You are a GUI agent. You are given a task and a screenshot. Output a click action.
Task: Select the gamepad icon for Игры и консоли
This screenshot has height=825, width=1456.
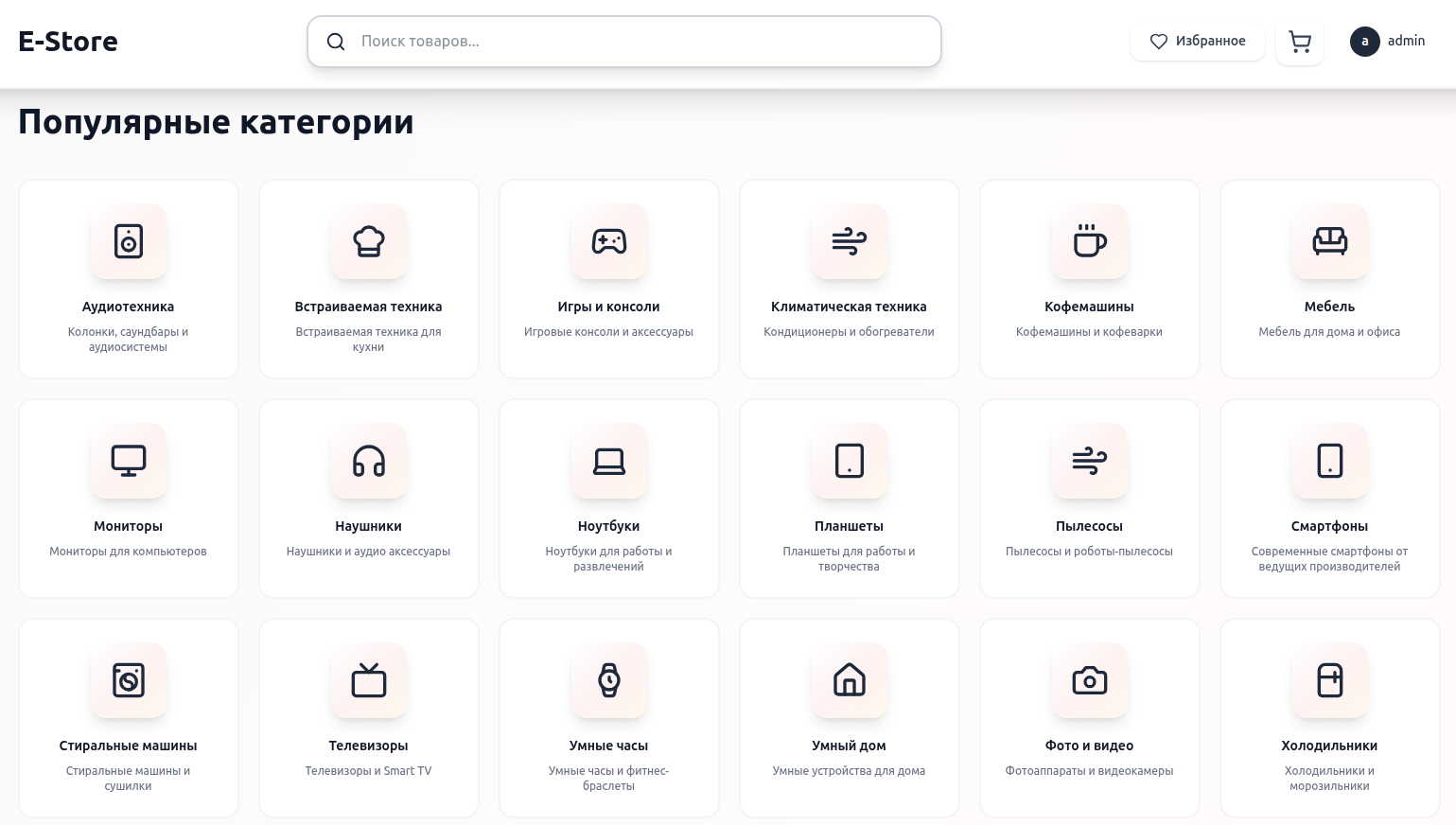pos(608,241)
